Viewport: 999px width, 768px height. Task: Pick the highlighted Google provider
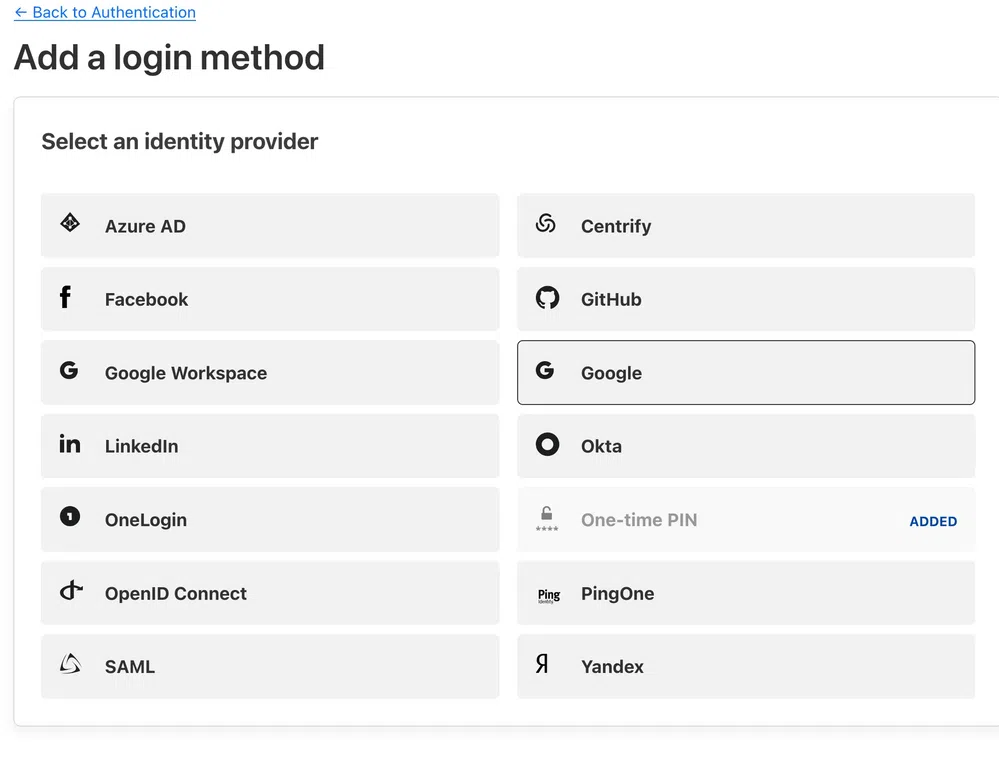[746, 372]
